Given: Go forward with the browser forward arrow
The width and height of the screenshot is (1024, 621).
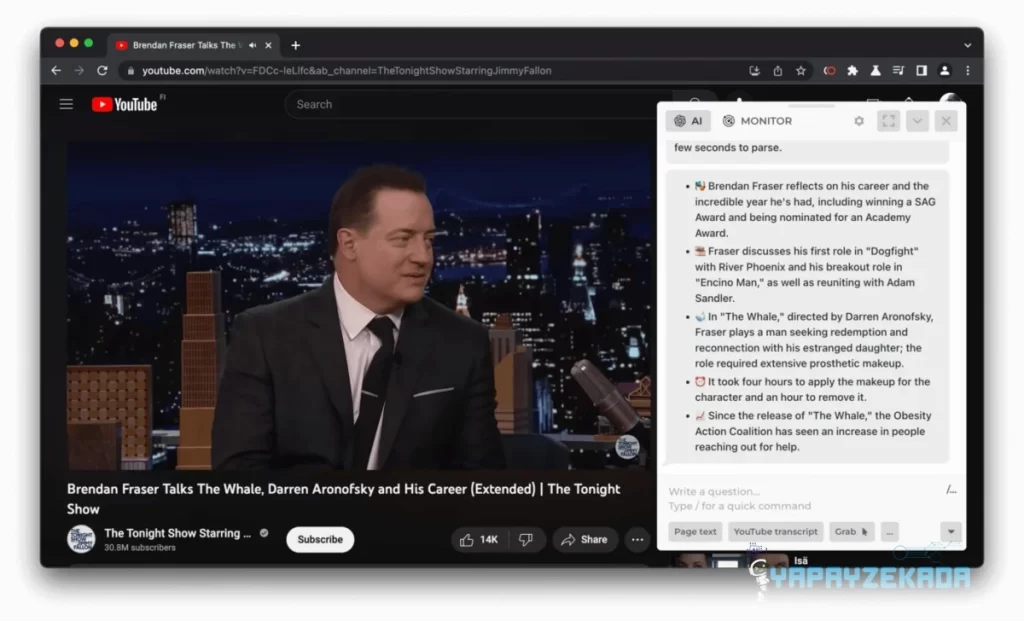Looking at the screenshot, I should point(79,71).
